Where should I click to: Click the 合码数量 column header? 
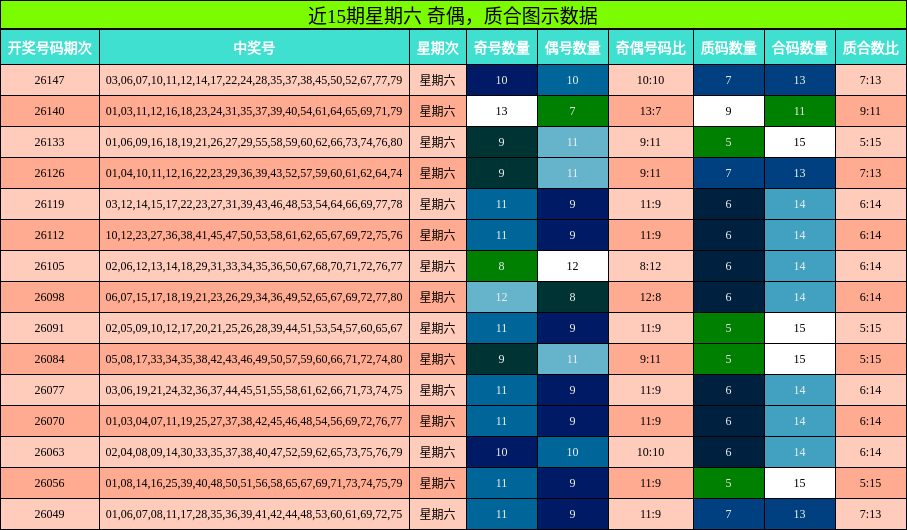(x=799, y=47)
